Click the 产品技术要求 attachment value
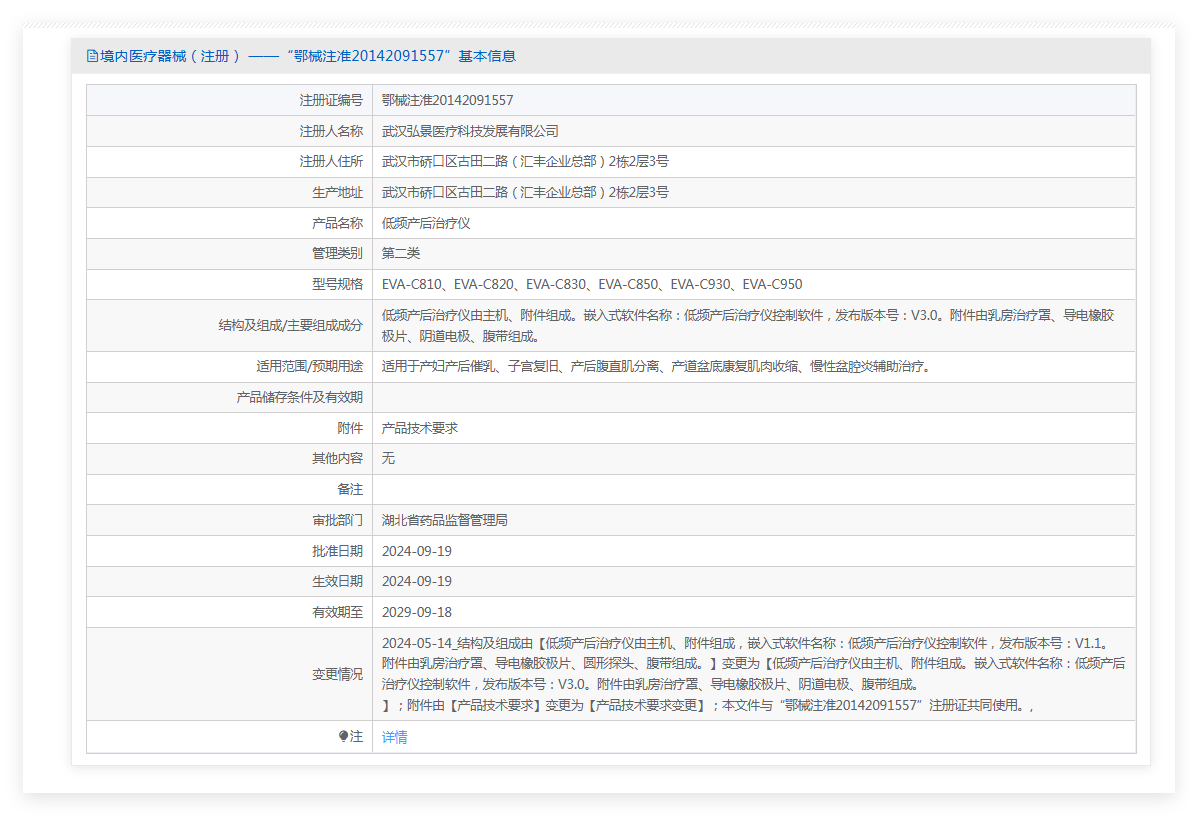This screenshot has height=816, width=1198. (419, 428)
